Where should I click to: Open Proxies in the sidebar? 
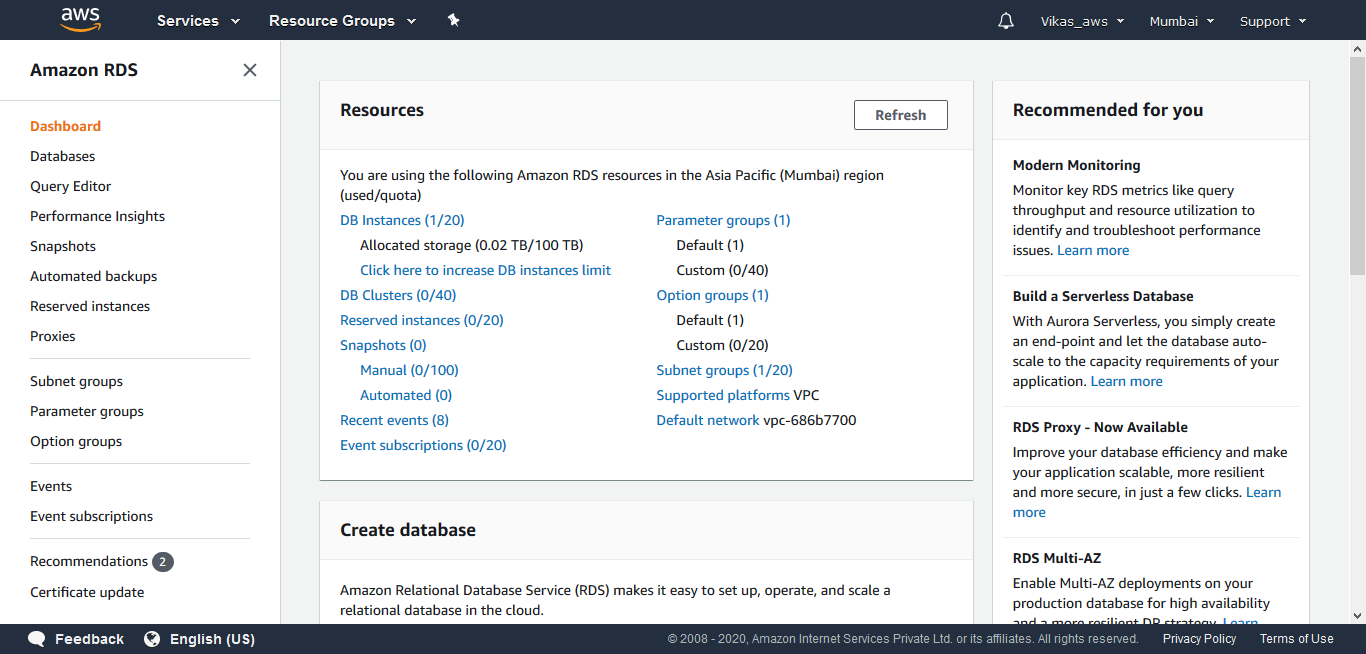53,336
